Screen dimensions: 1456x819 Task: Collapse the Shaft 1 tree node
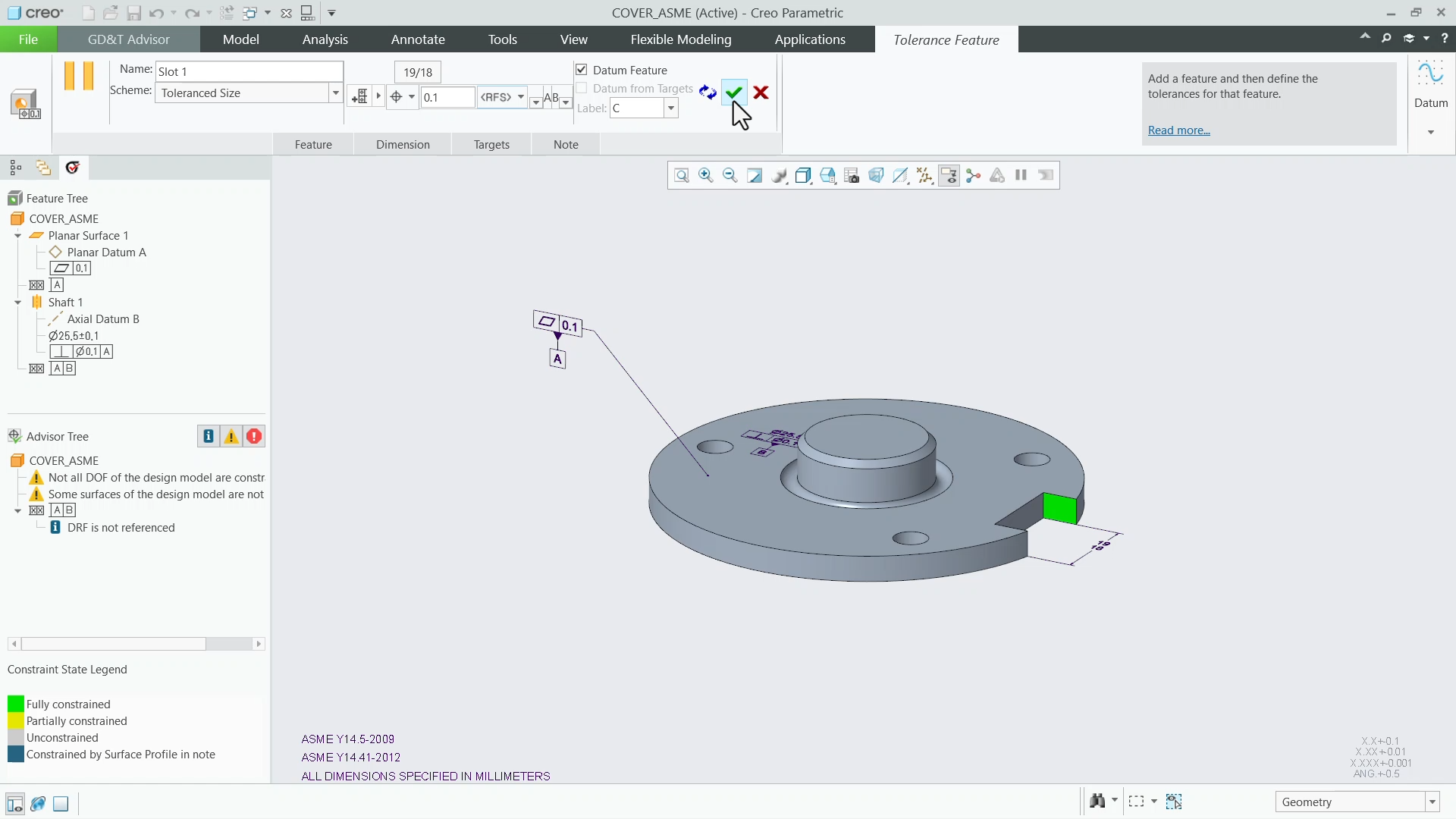coord(17,303)
